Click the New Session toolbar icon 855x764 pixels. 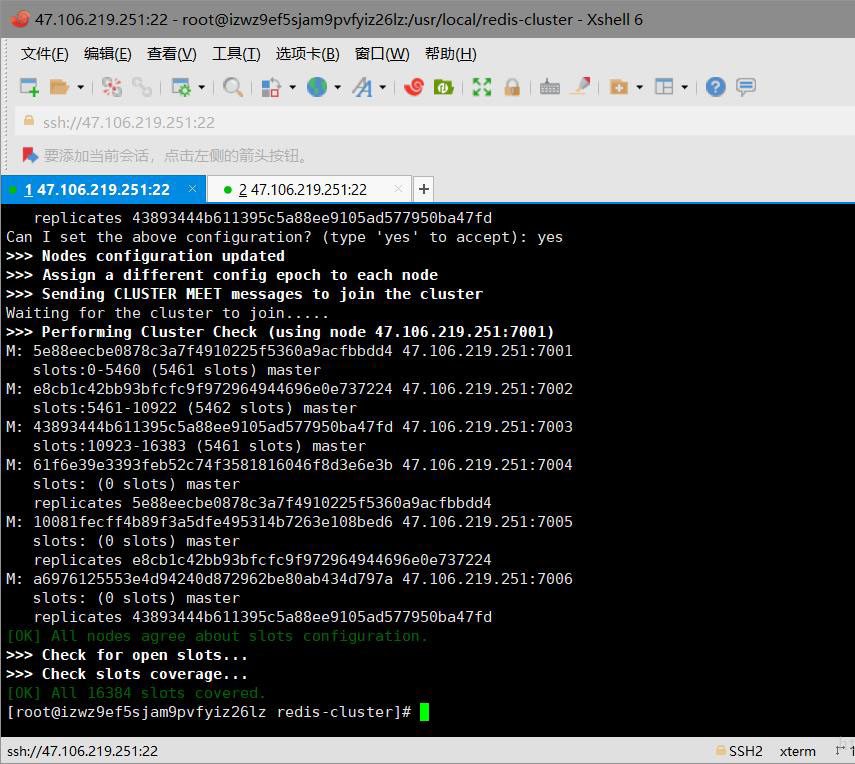click(29, 87)
